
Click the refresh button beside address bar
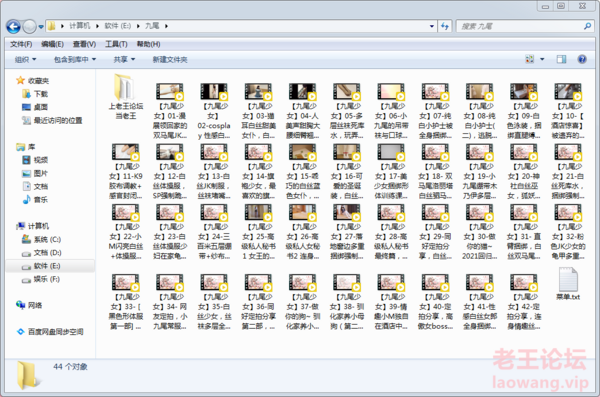pos(445,26)
